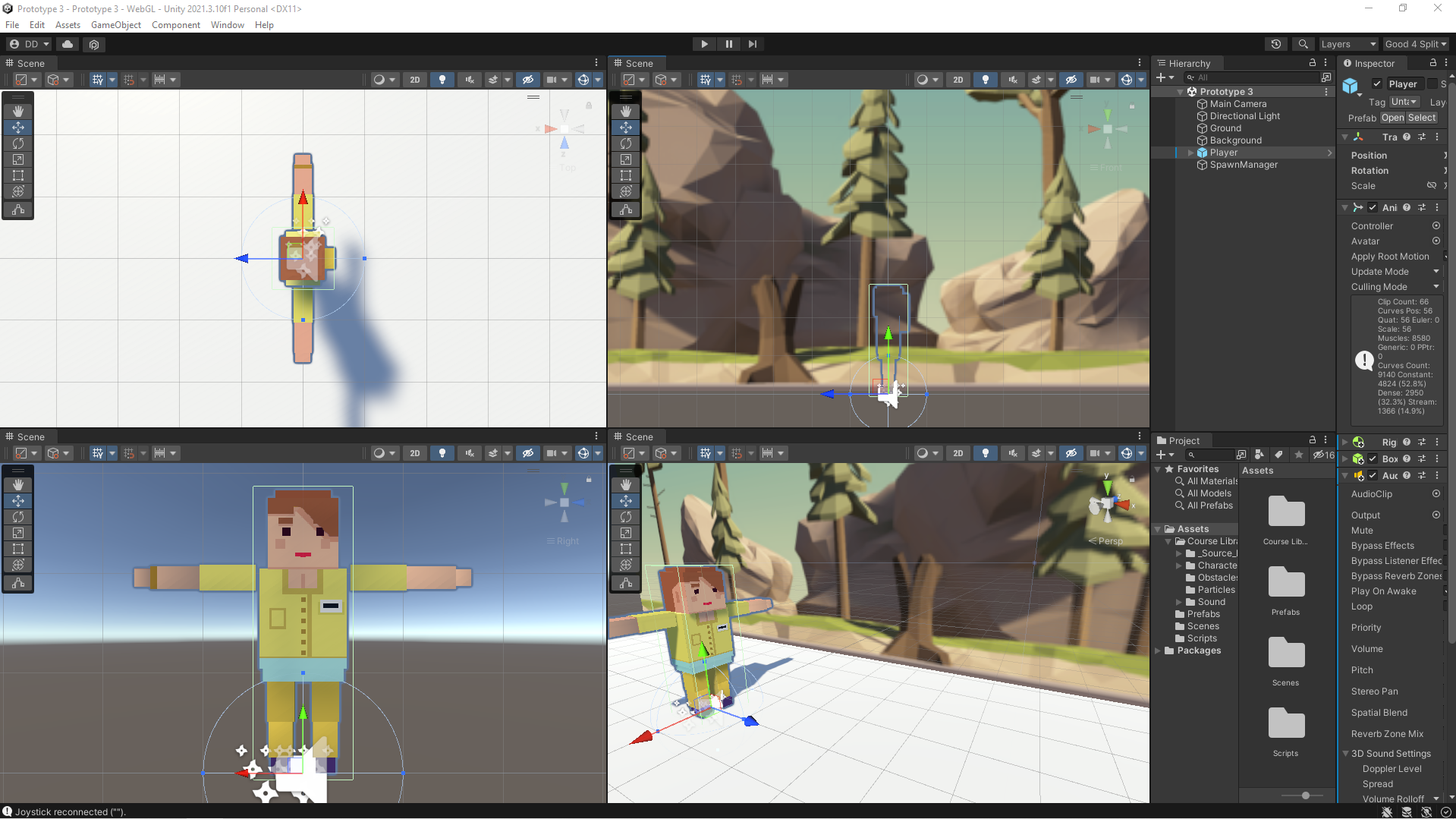1456x819 pixels.
Task: Select the Rotate tool in the Top scene view
Action: (18, 143)
